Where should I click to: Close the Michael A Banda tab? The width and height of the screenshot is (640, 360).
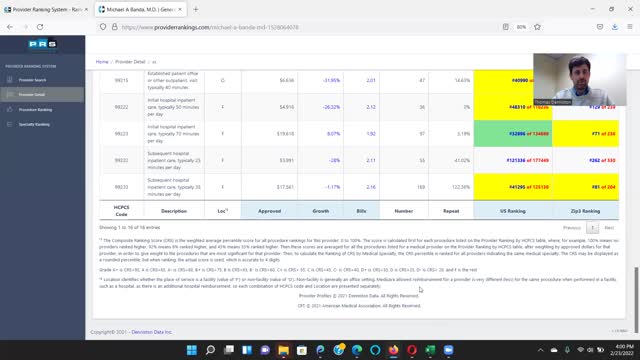tap(180, 9)
